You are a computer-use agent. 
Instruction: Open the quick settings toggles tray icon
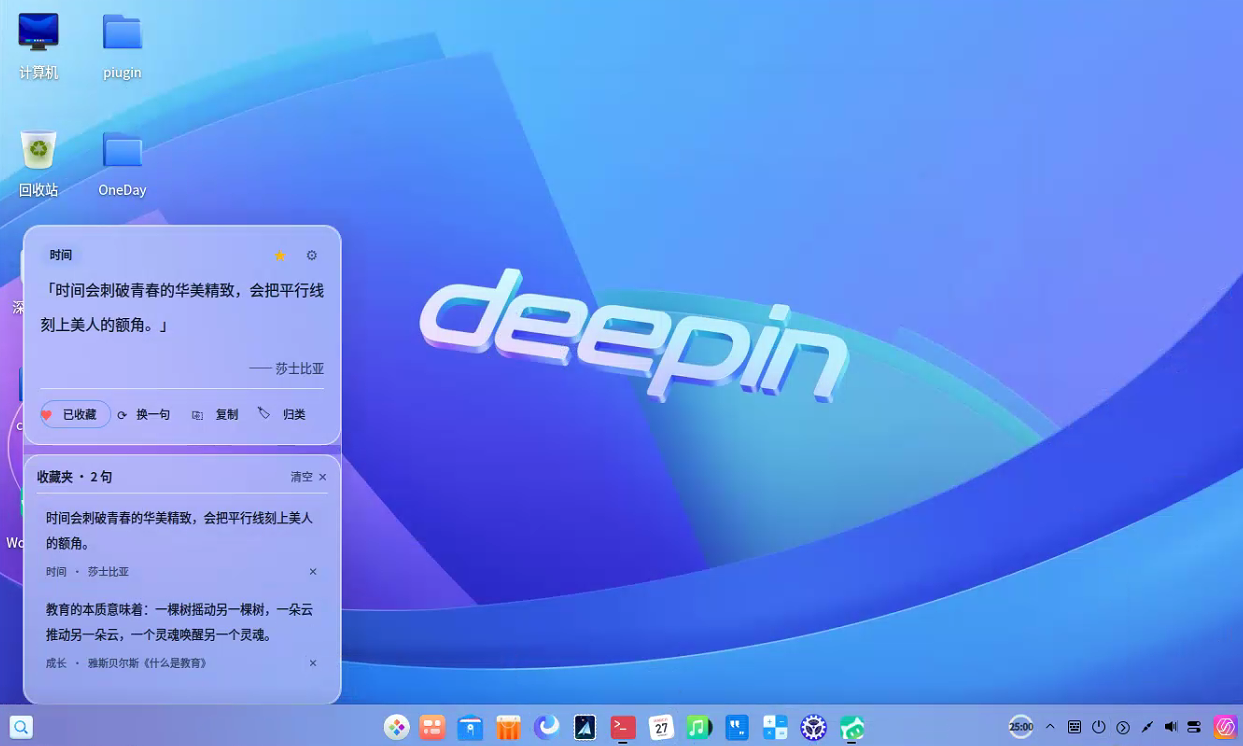(1194, 727)
